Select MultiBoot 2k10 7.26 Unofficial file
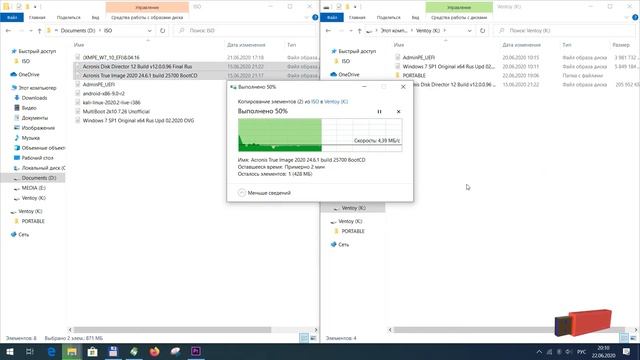640x360 pixels. pos(116,111)
